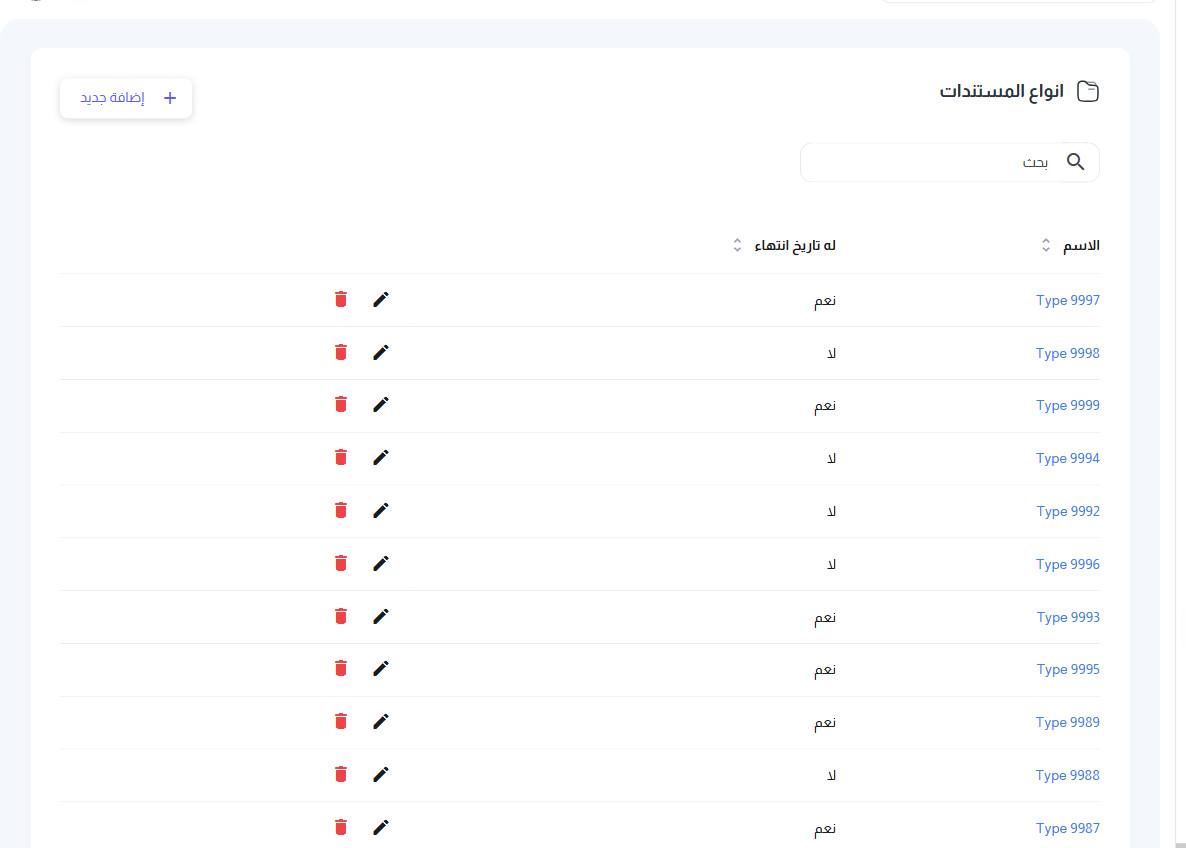
Task: Remove Type 9999 using trash icon
Action: [x=341, y=405]
